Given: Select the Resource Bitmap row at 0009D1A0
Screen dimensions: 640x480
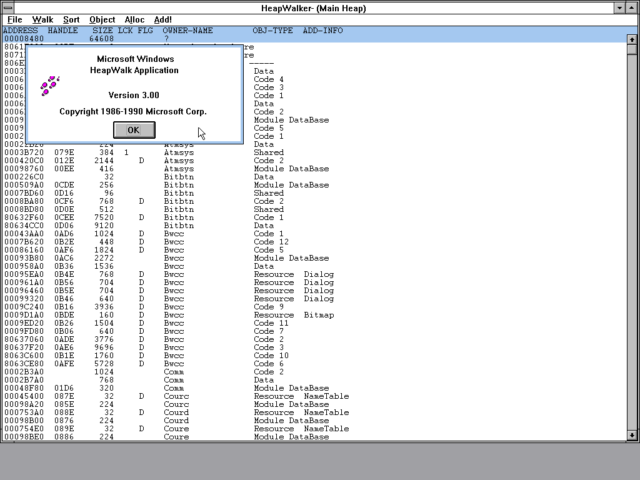Looking at the screenshot, I should pyautogui.click(x=314, y=315).
